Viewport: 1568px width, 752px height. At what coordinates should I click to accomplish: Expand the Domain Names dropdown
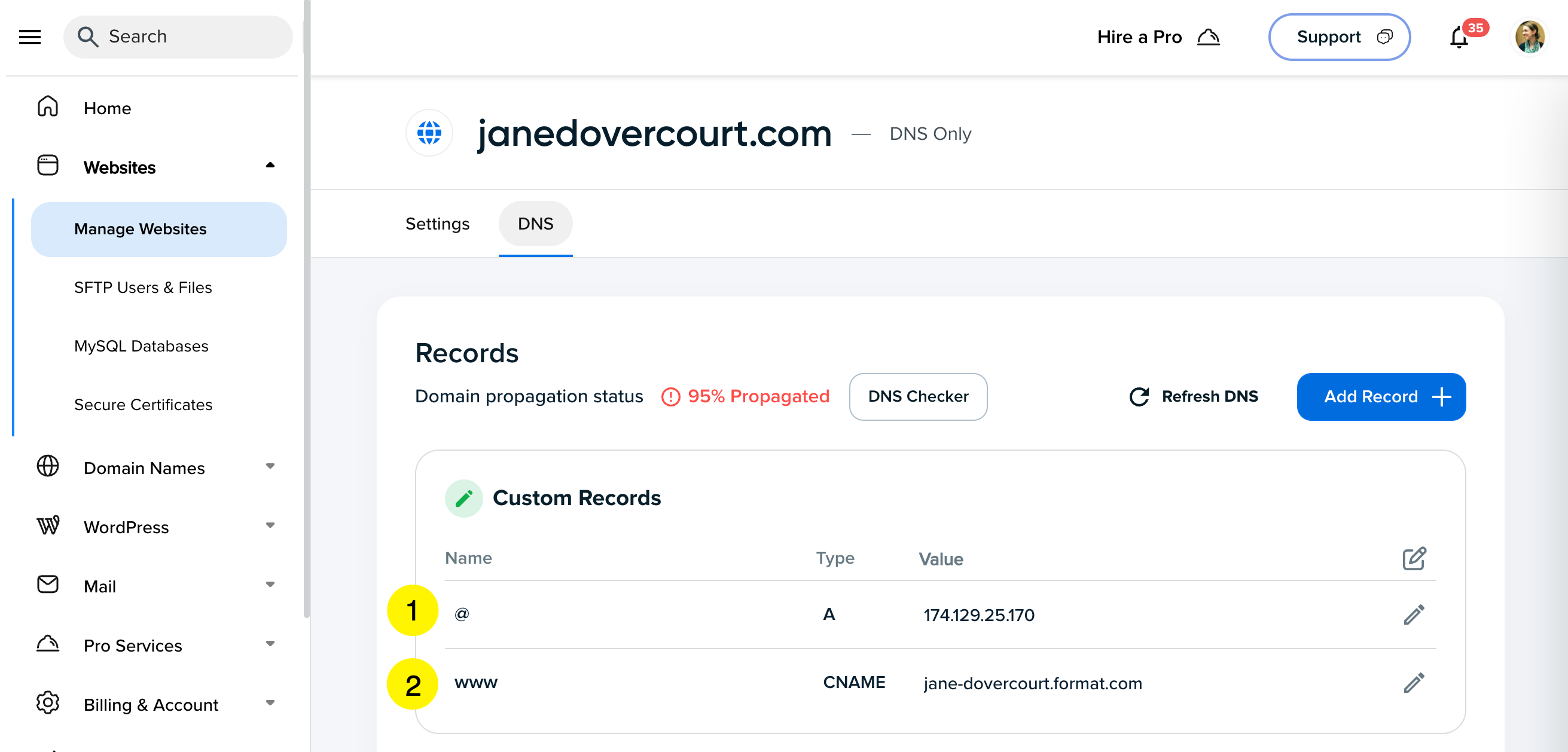point(270,467)
